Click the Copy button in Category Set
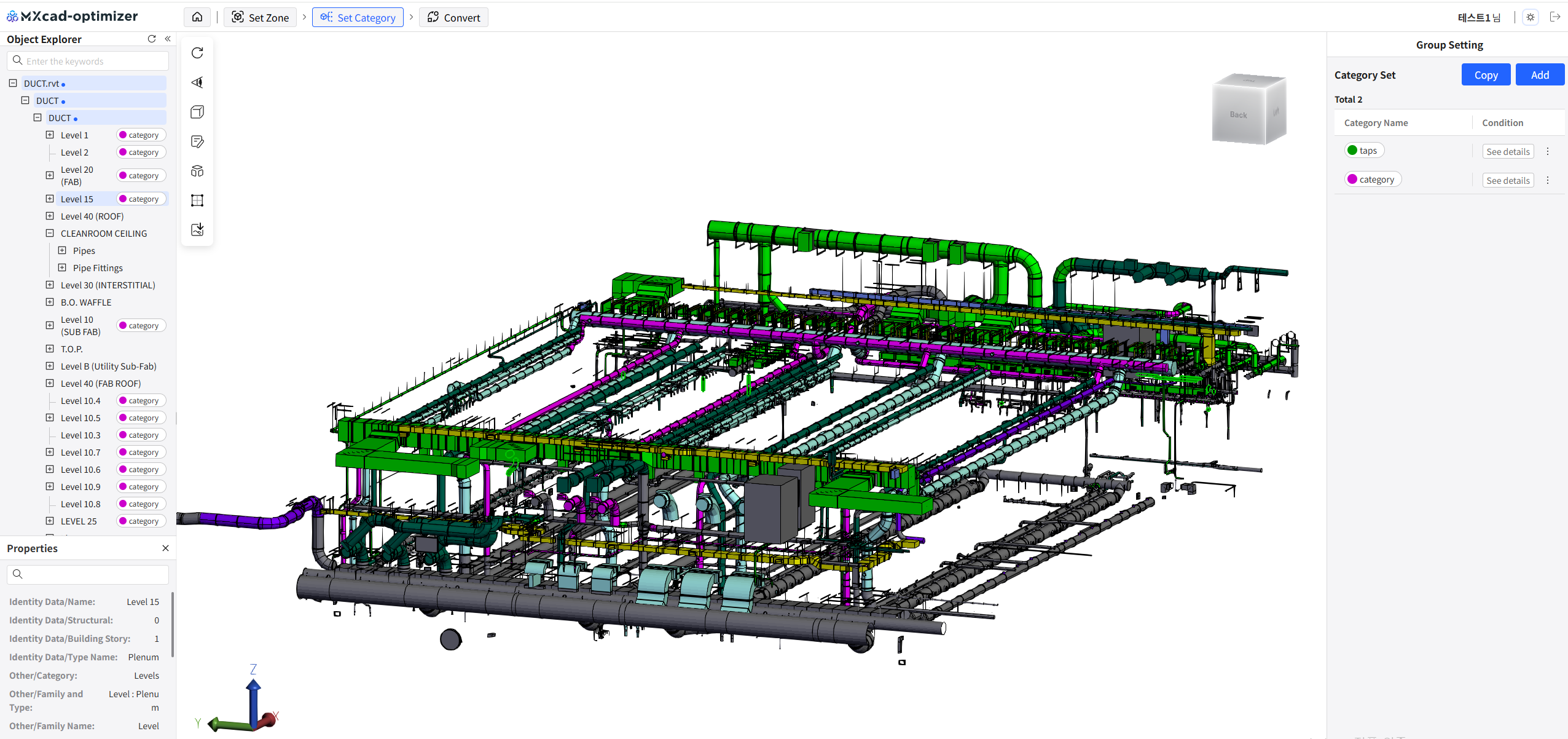Screen dimensions: 1568x739 click(1485, 75)
